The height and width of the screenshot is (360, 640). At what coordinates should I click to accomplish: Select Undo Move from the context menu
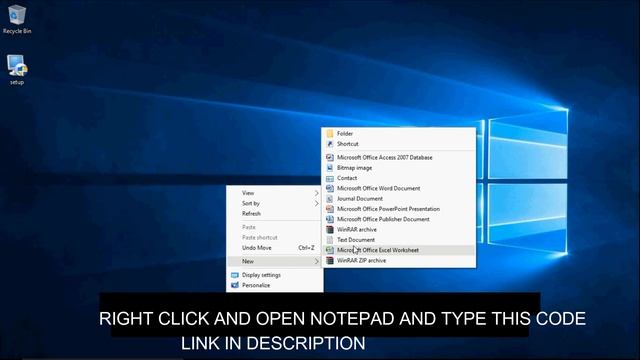click(x=274, y=248)
